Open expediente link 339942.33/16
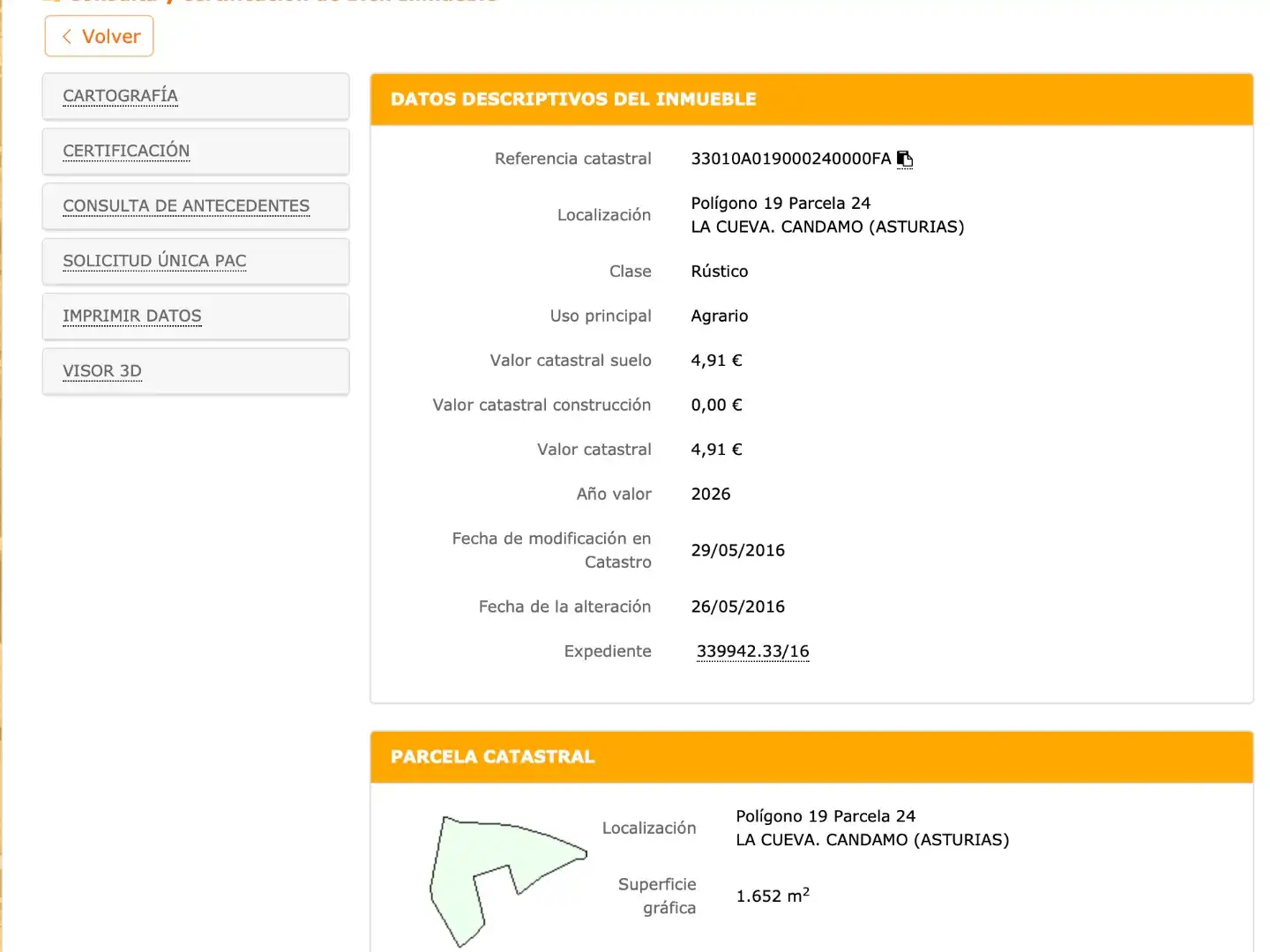Image resolution: width=1270 pixels, height=952 pixels. [753, 651]
